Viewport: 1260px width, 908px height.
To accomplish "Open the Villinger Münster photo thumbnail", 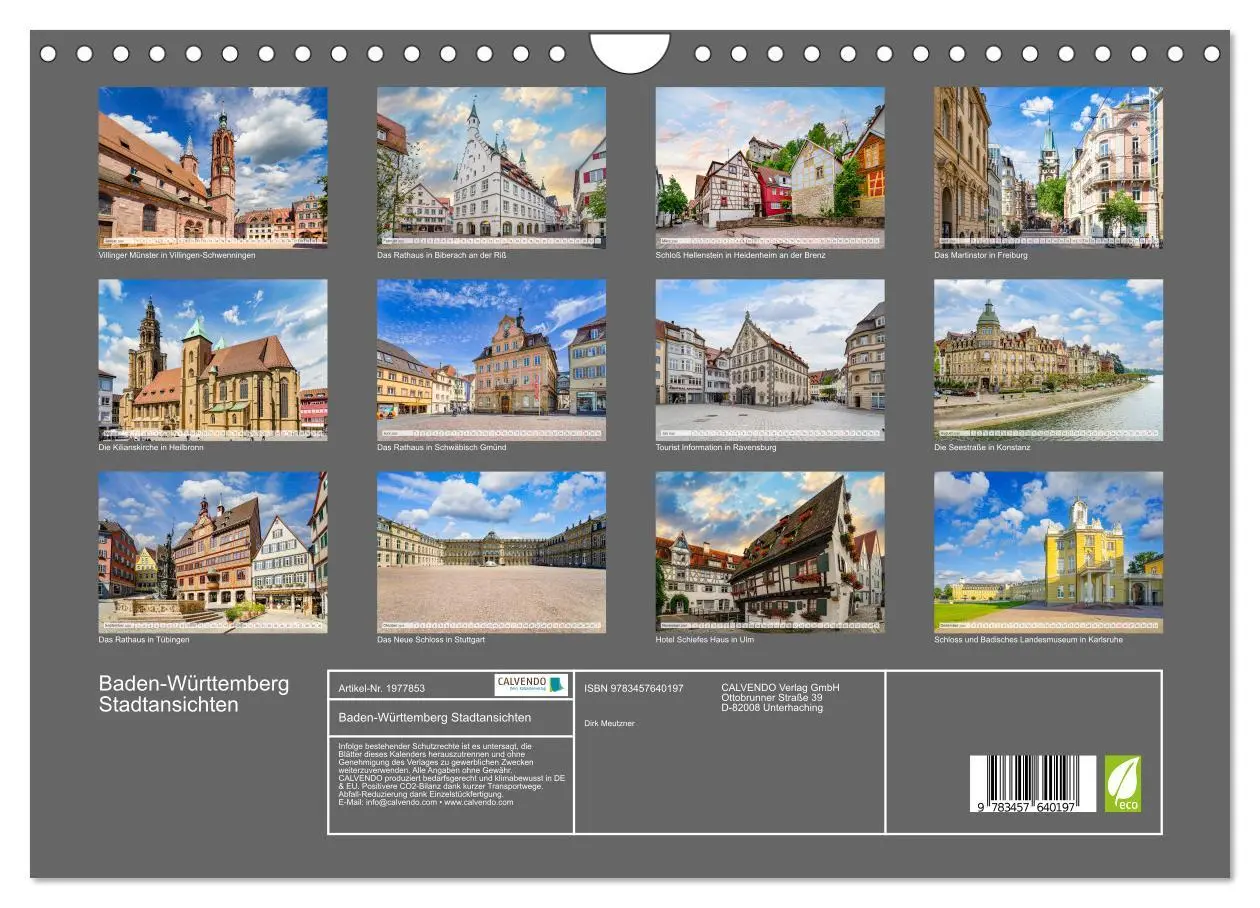I will (x=213, y=167).
